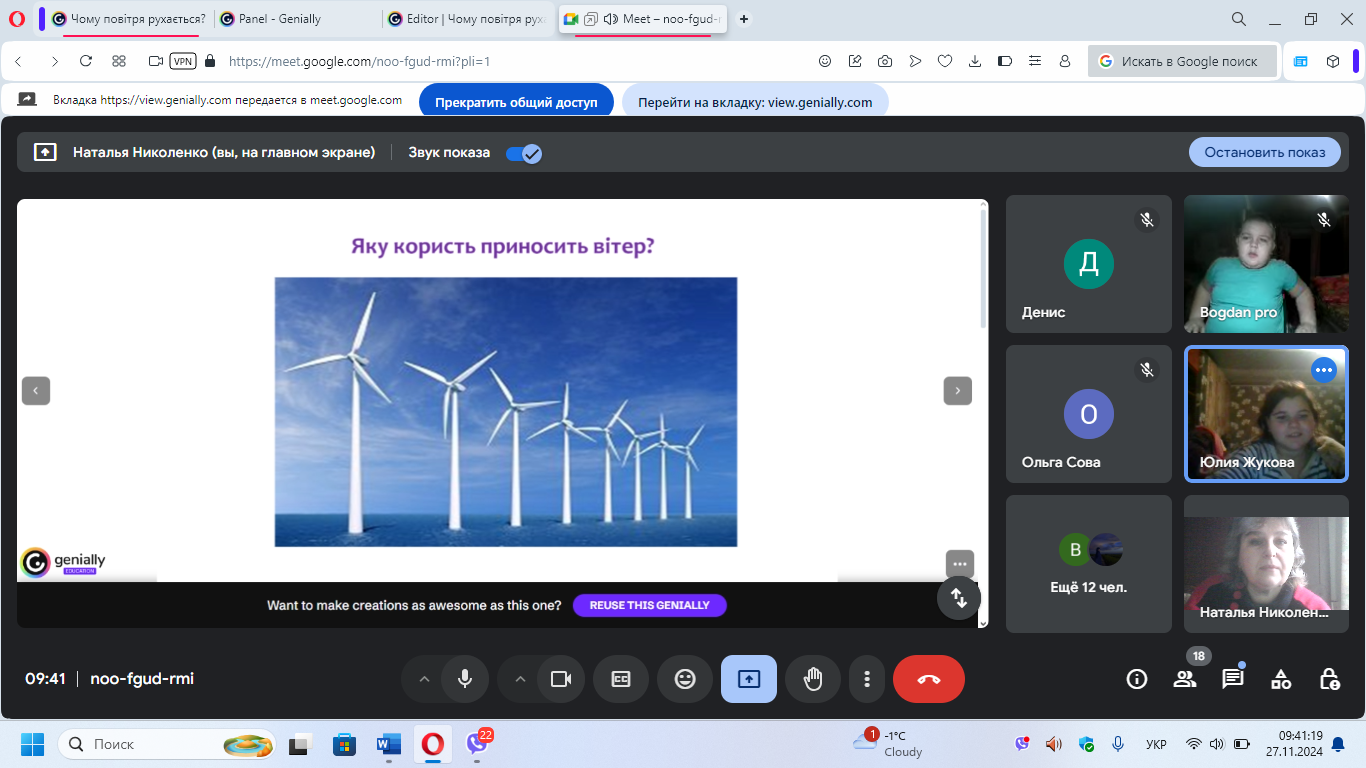The width and height of the screenshot is (1366, 768).
Task: Toggle the presentation audio switch
Action: tap(523, 153)
